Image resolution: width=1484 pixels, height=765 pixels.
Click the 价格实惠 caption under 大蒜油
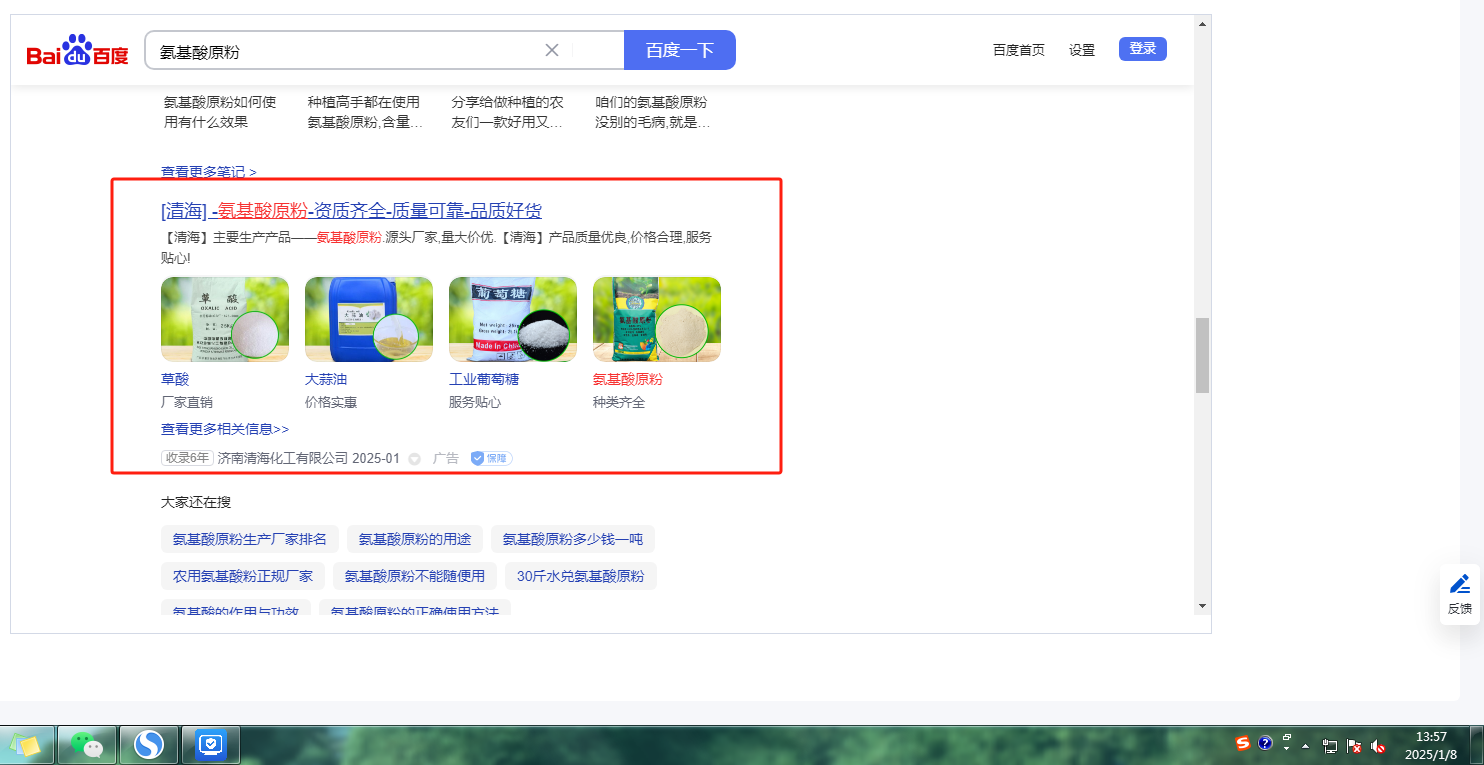(331, 403)
